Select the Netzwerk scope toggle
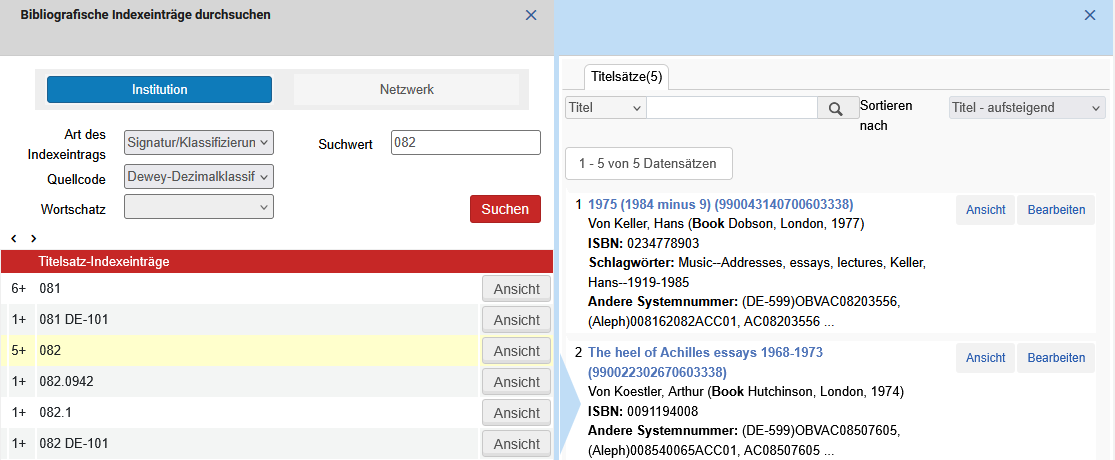 (x=406, y=90)
